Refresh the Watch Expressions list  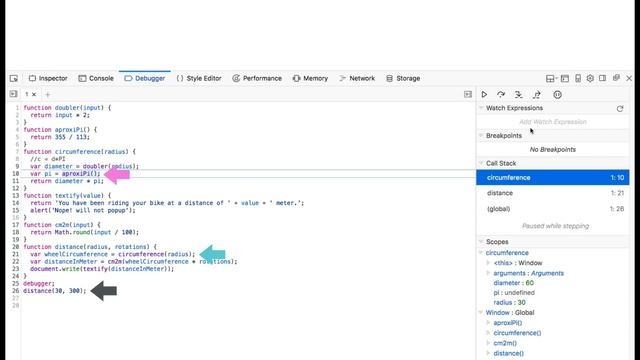point(620,109)
